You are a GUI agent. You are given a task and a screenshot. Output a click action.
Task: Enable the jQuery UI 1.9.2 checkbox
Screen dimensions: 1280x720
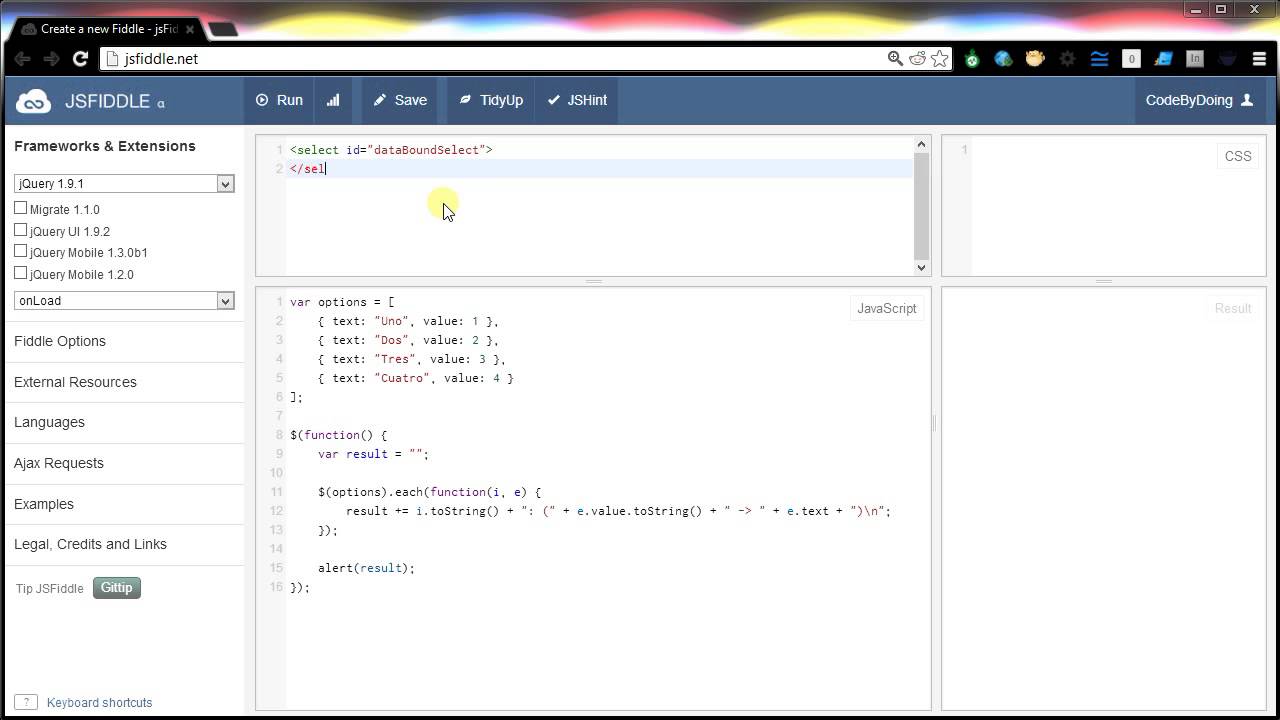pyautogui.click(x=20, y=230)
